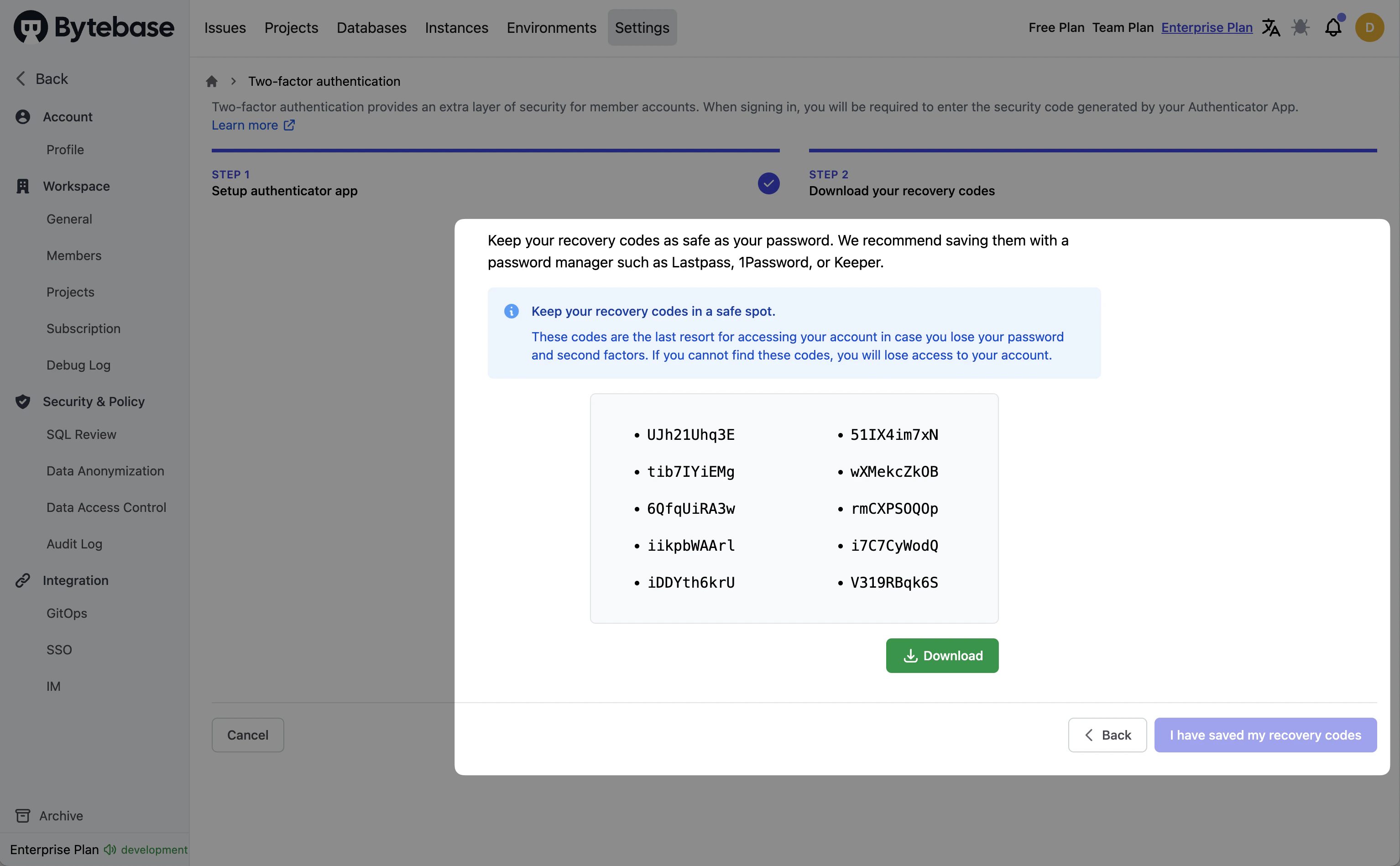
Task: Click the speaker icon next to development
Action: click(x=109, y=850)
